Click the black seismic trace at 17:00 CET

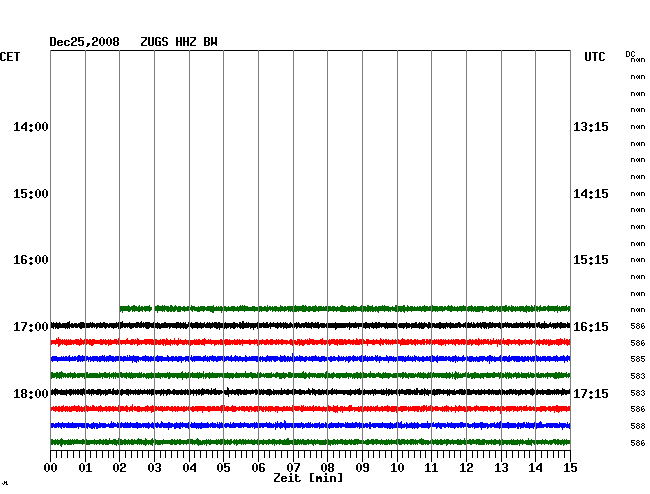310,325
